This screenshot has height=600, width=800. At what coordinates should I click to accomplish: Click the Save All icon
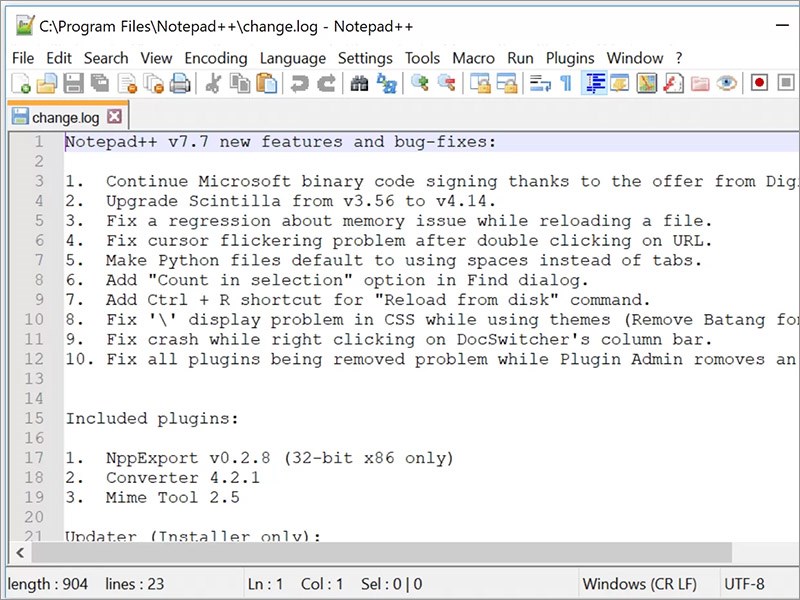(x=100, y=83)
